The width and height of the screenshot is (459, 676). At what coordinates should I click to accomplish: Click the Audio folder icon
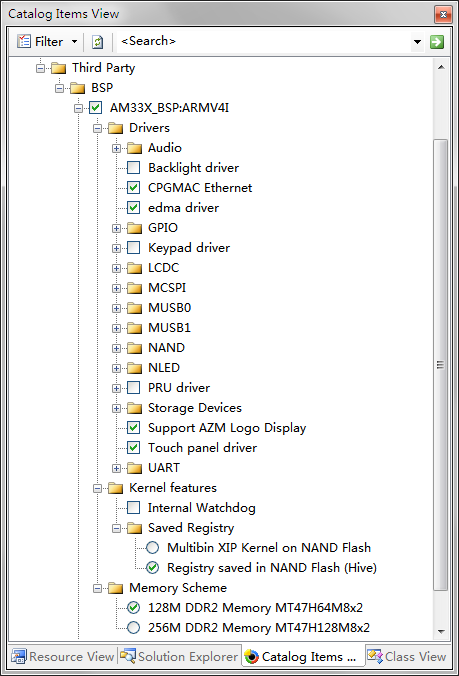tap(134, 148)
